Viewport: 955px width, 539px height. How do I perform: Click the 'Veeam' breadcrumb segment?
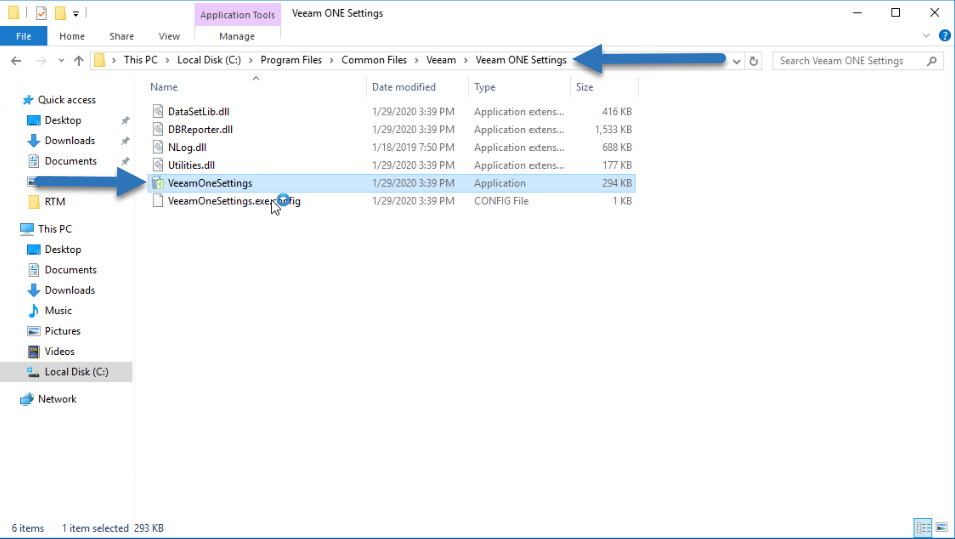pyautogui.click(x=441, y=60)
